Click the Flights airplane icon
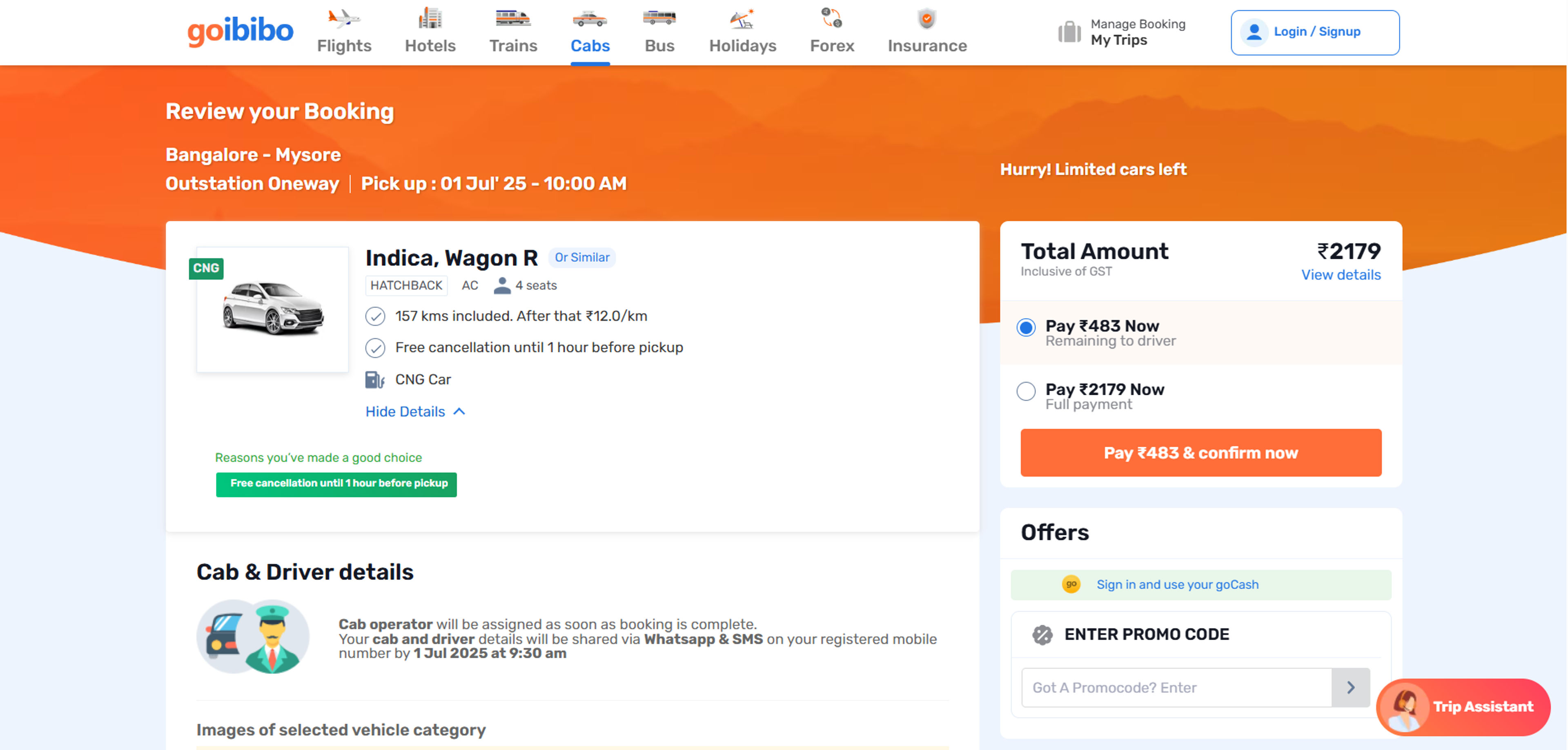Screen dimensions: 1568x750 point(344,19)
